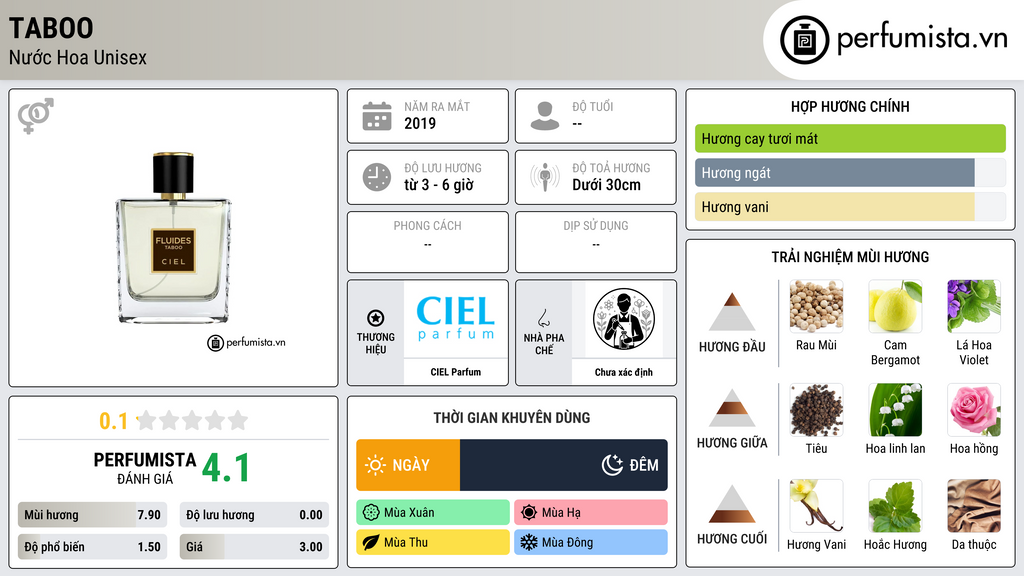
Task: Click the Hương vani accord bar
Action: (850, 206)
